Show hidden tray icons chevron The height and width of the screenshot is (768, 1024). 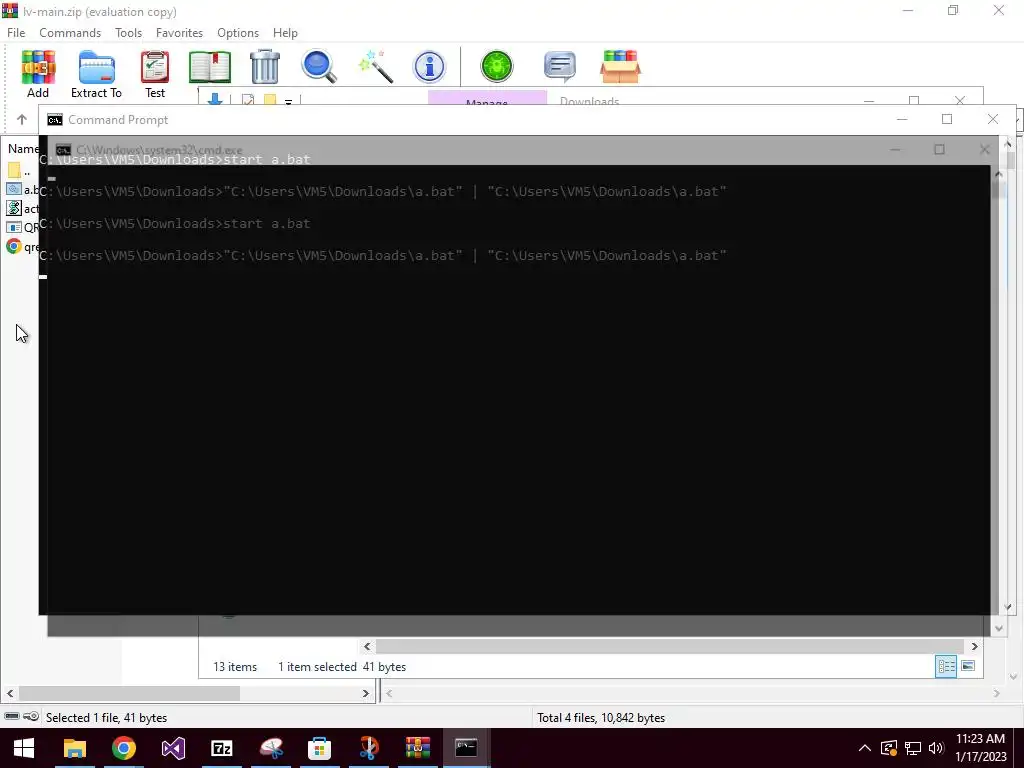pyautogui.click(x=864, y=748)
